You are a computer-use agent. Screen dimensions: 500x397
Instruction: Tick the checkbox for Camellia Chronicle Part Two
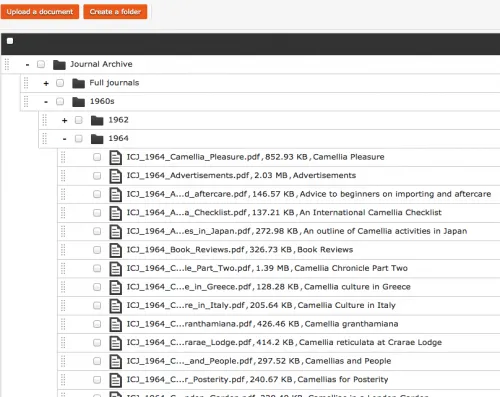[97, 268]
